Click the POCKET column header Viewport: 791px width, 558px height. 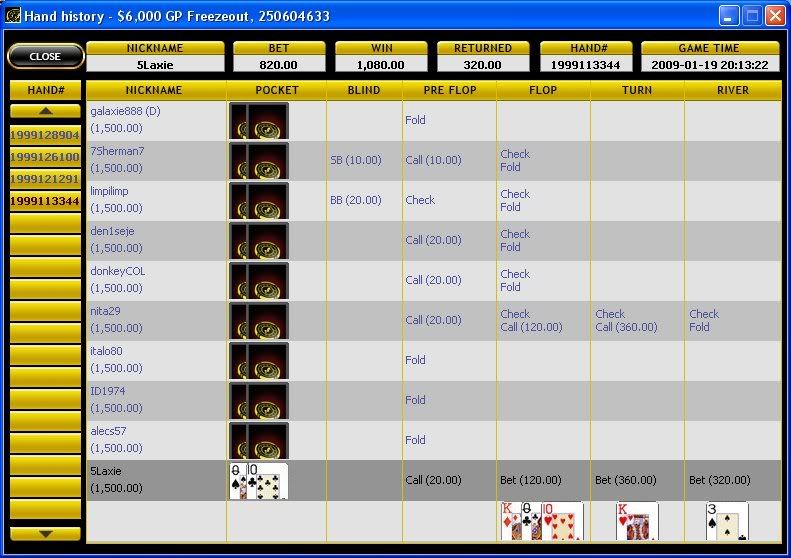276,90
